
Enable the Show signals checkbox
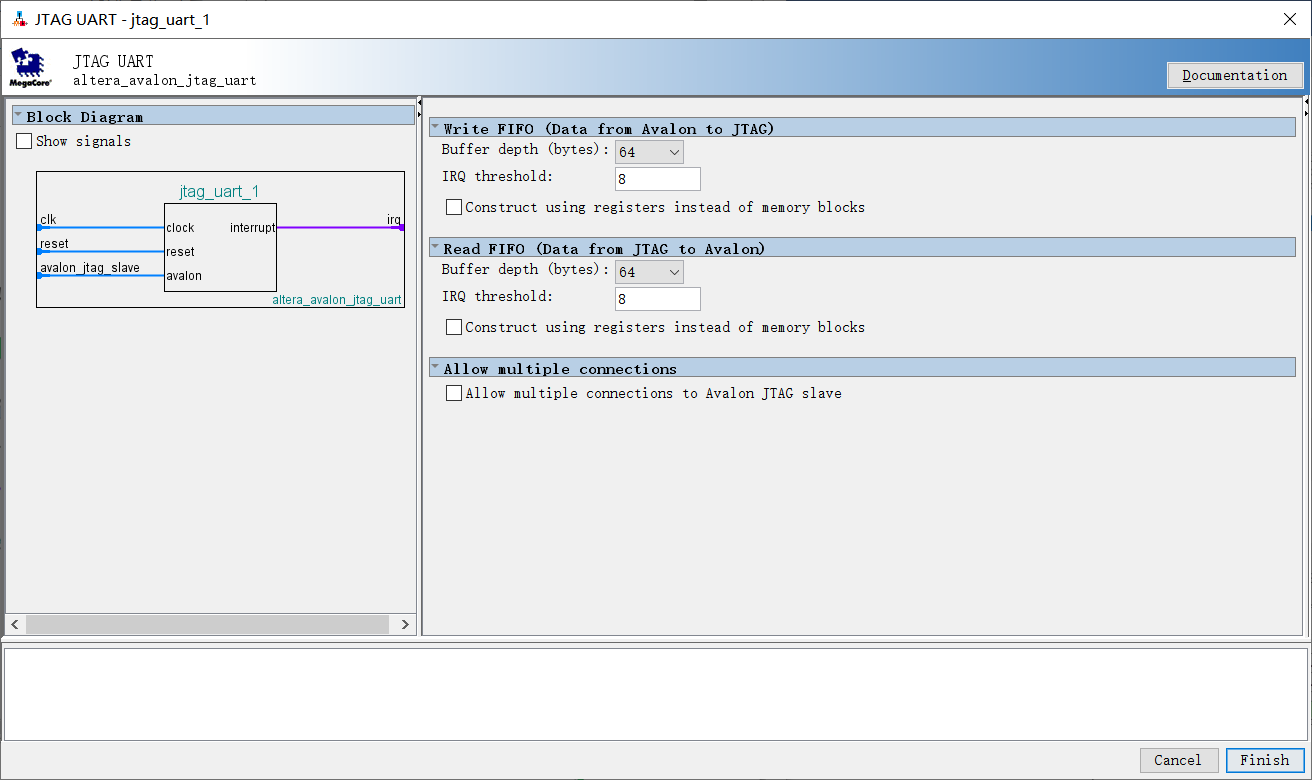click(x=24, y=141)
